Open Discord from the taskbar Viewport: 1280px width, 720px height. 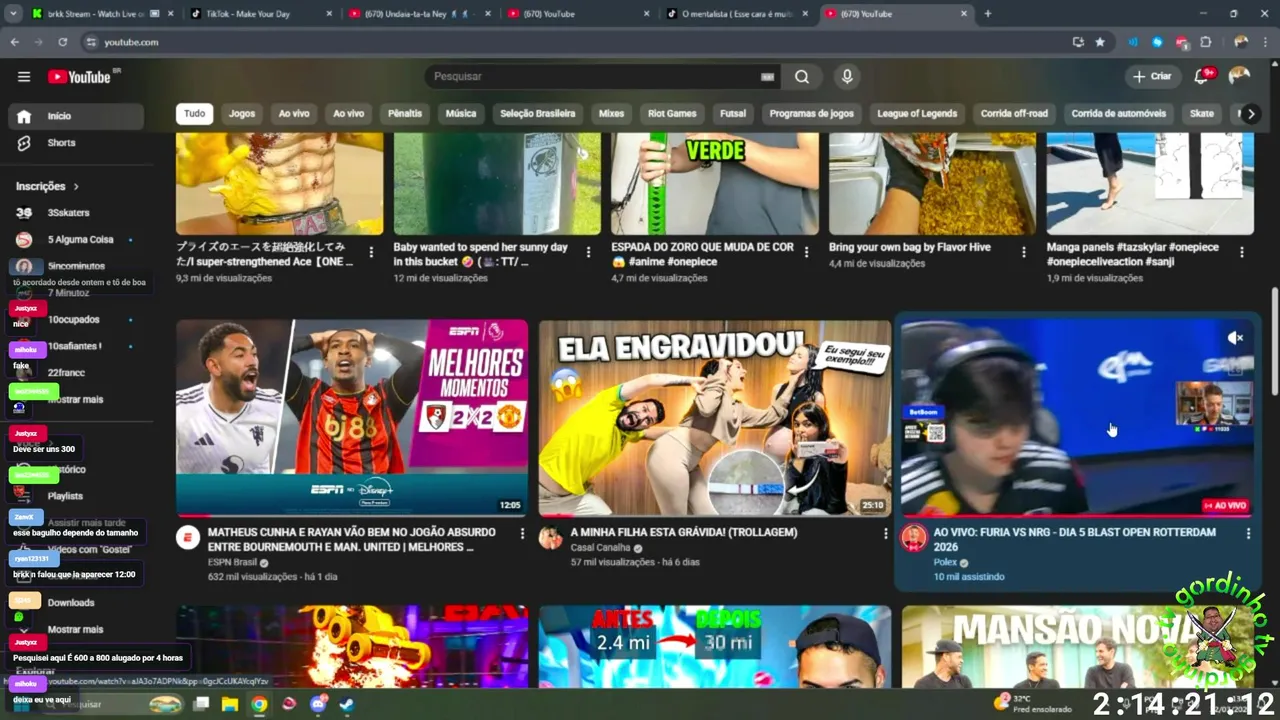(x=319, y=704)
